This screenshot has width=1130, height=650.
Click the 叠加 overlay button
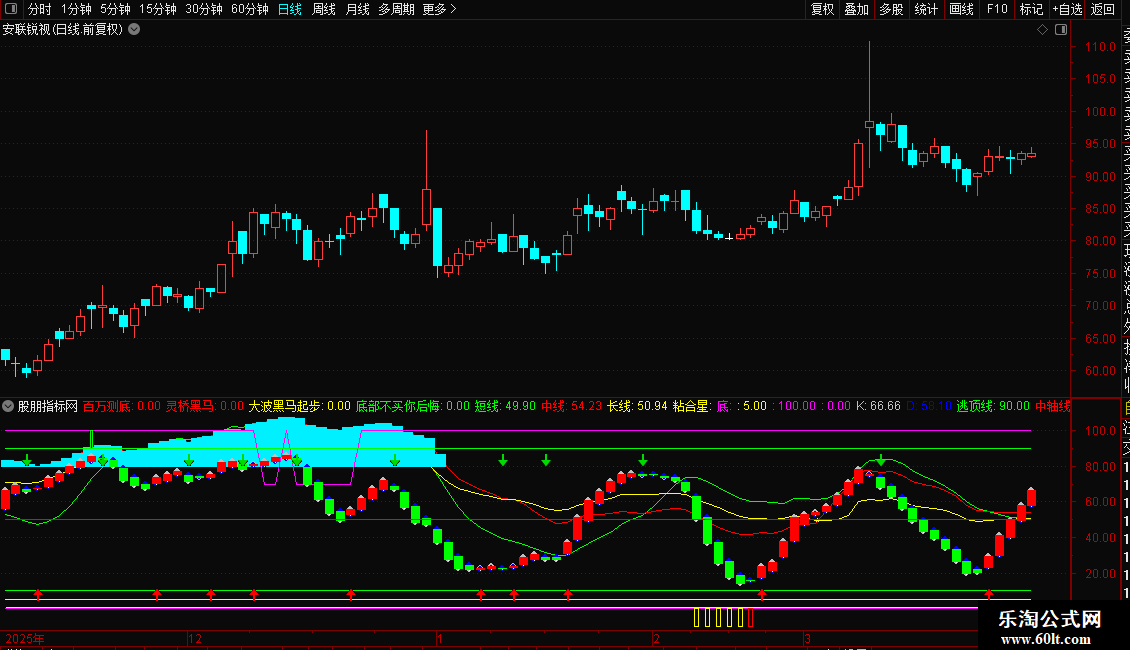pos(856,9)
